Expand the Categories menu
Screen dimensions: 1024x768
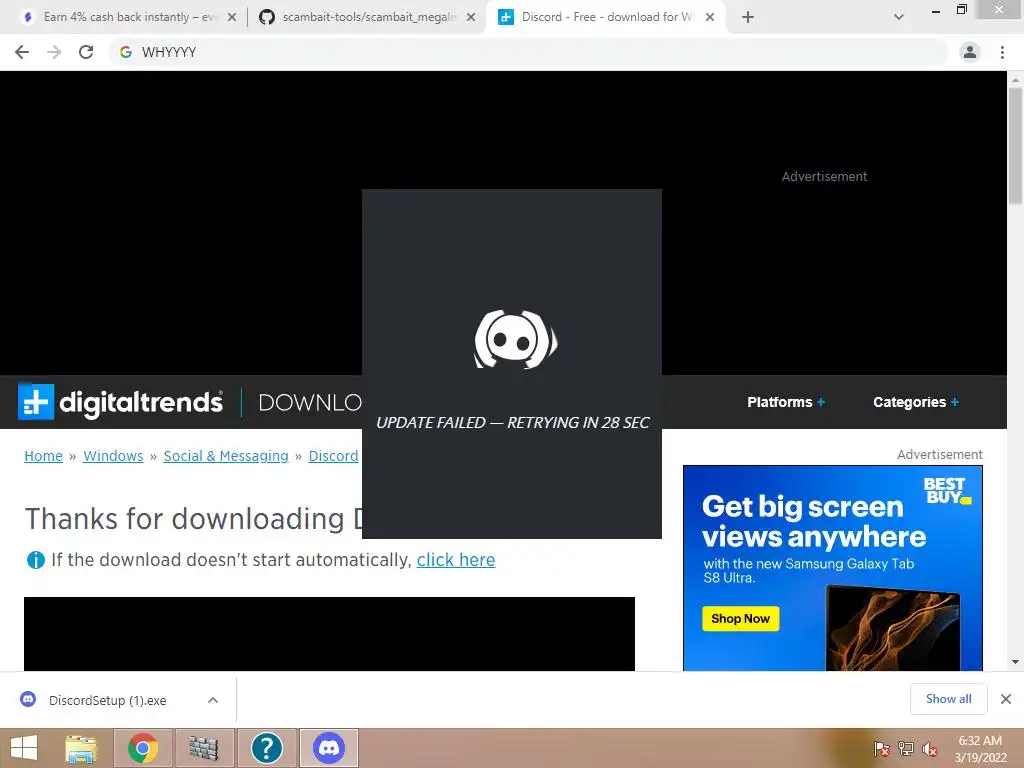(x=916, y=402)
